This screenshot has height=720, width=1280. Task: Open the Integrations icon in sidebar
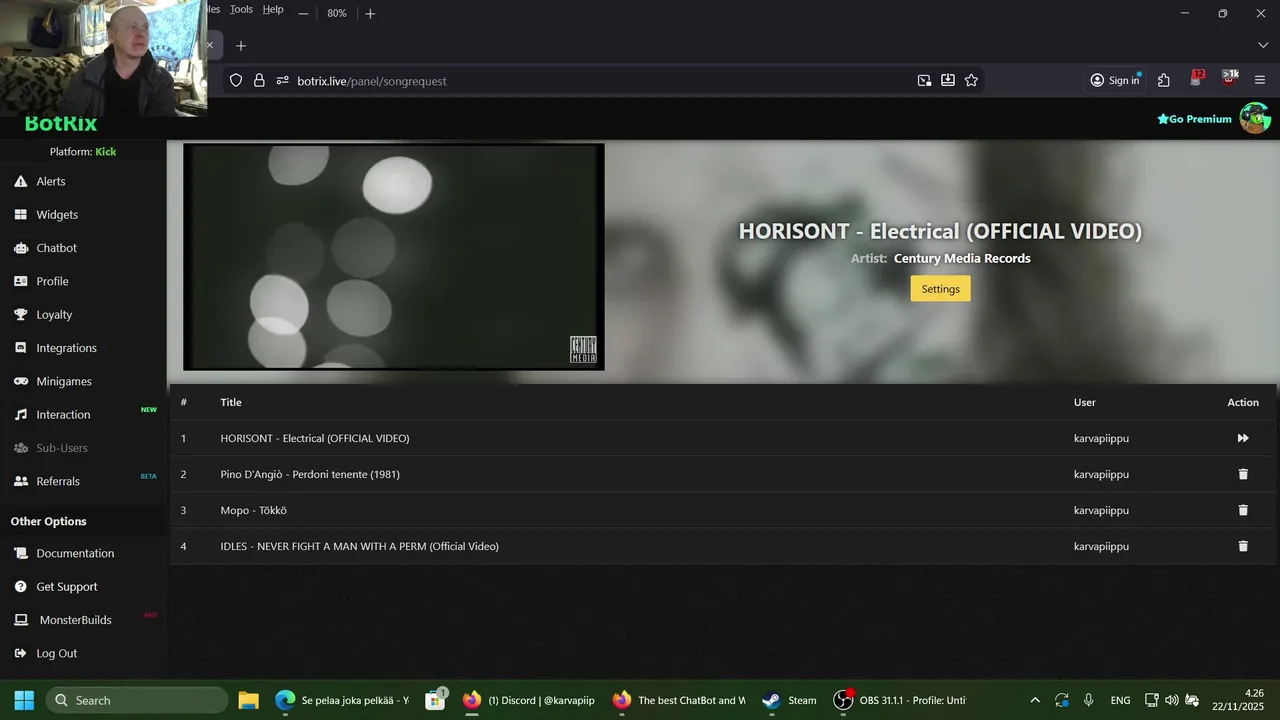20,348
